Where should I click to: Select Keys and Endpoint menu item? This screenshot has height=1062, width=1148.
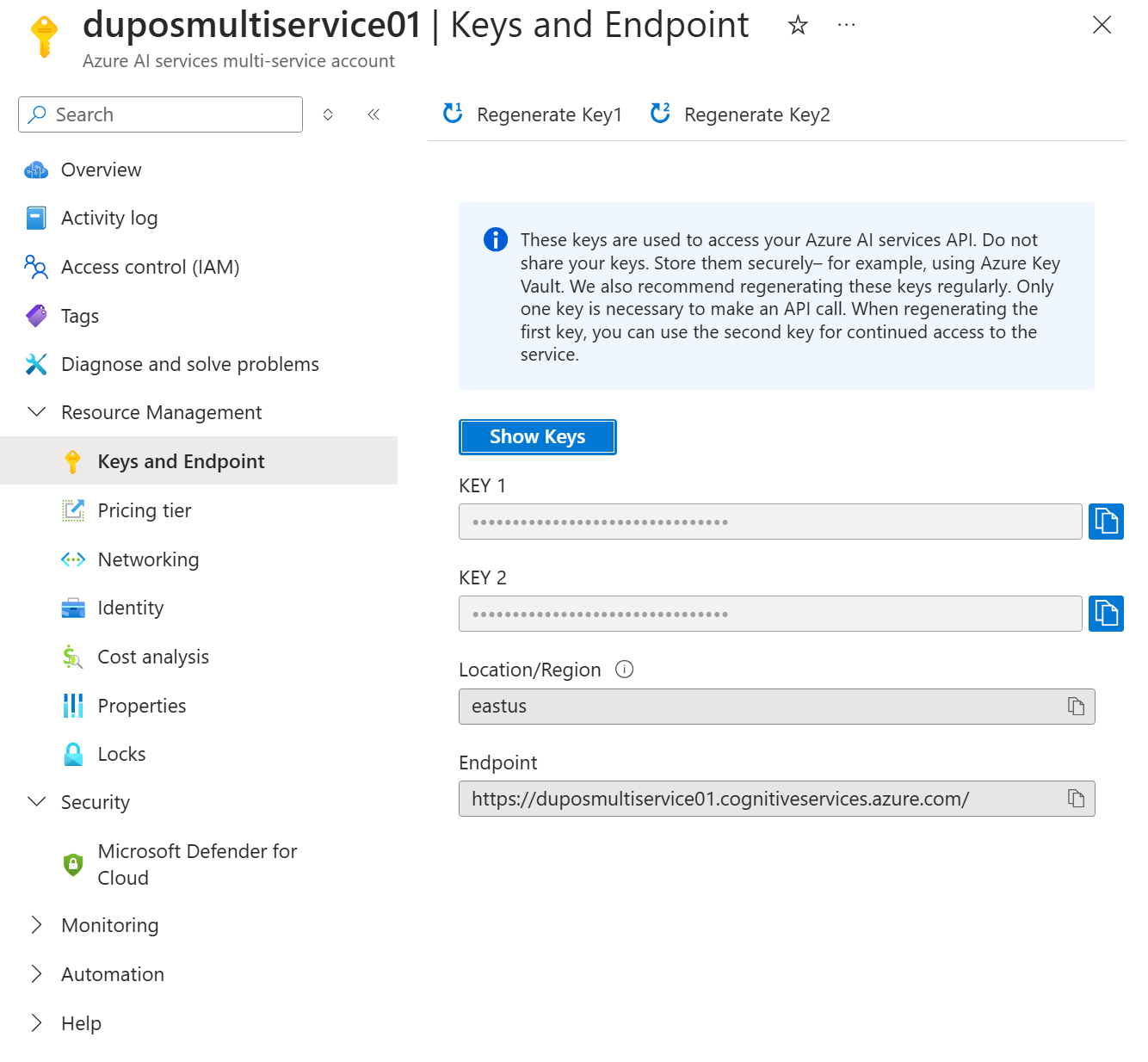point(199,461)
